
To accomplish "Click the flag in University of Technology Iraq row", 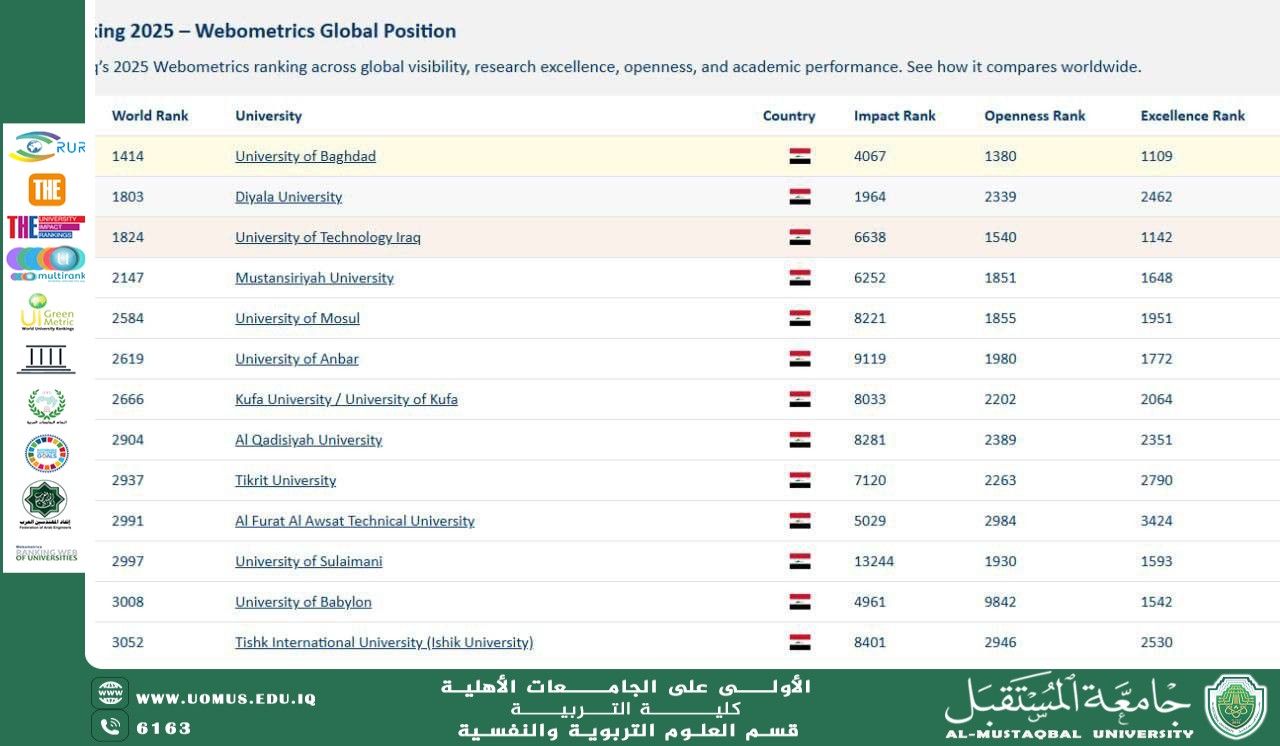I will coord(800,237).
